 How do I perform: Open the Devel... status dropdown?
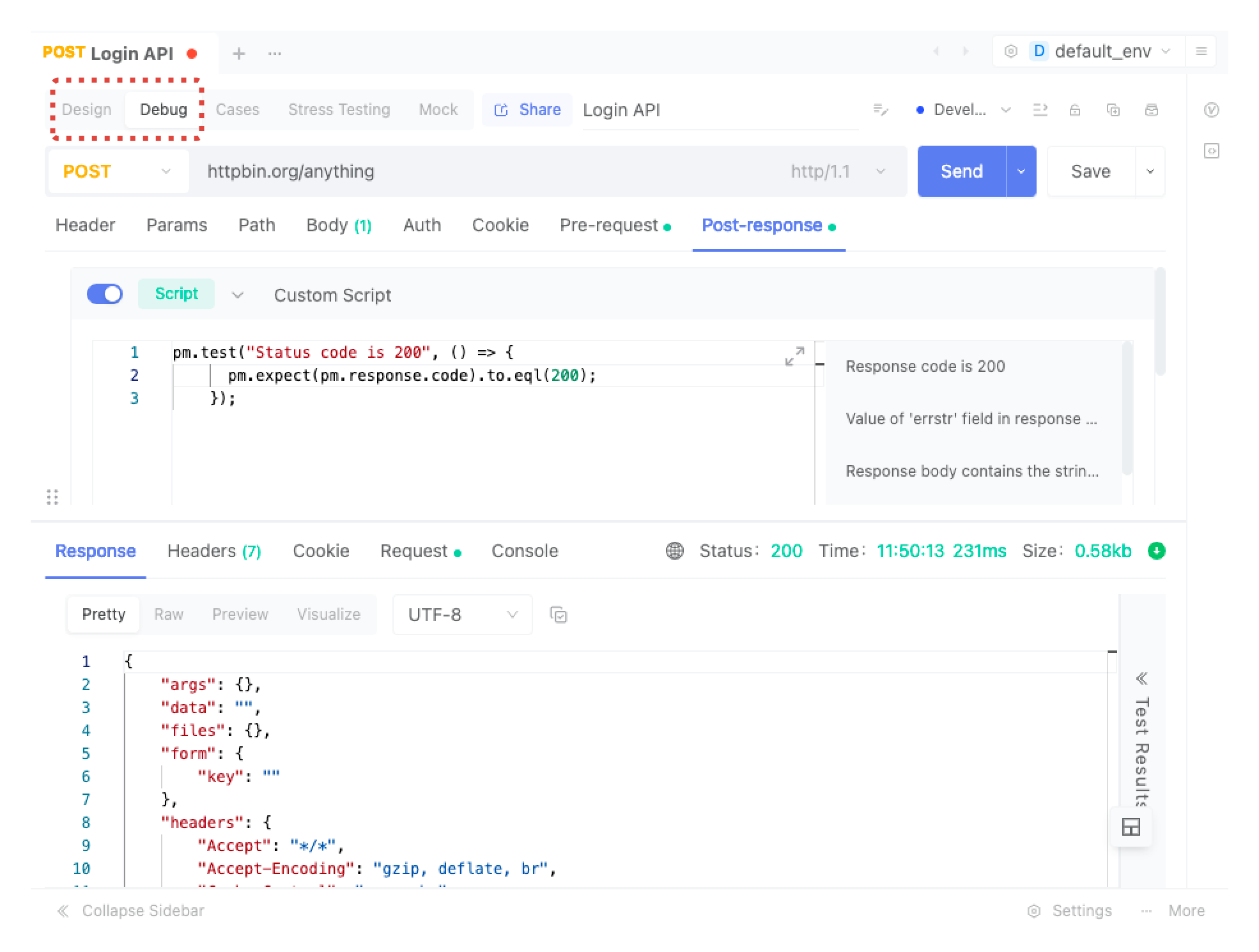coord(964,110)
